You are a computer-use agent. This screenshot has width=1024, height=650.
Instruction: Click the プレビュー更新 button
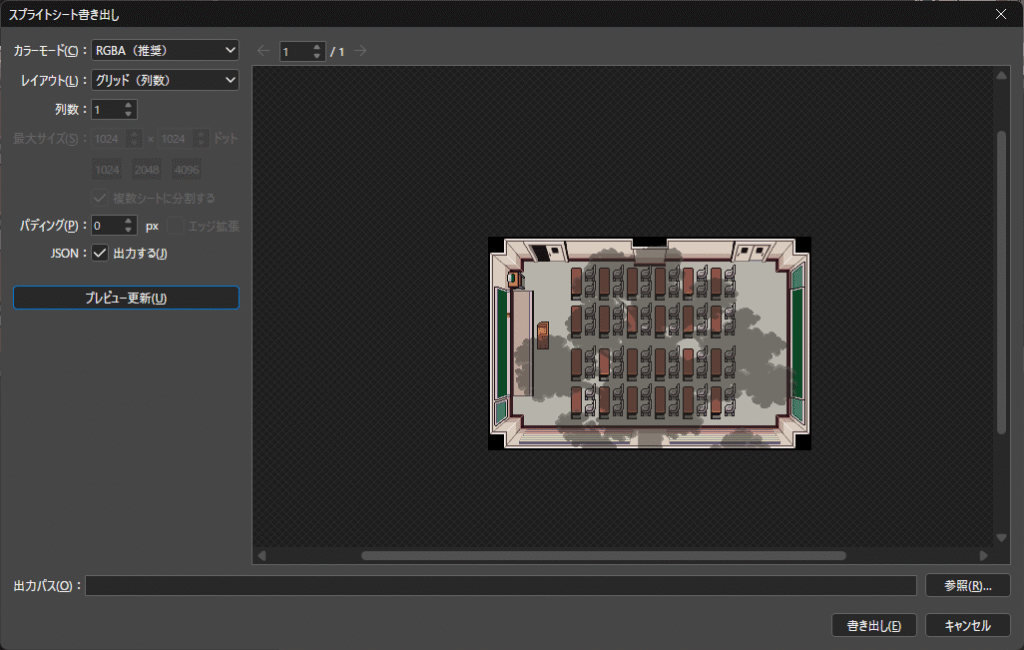click(126, 298)
